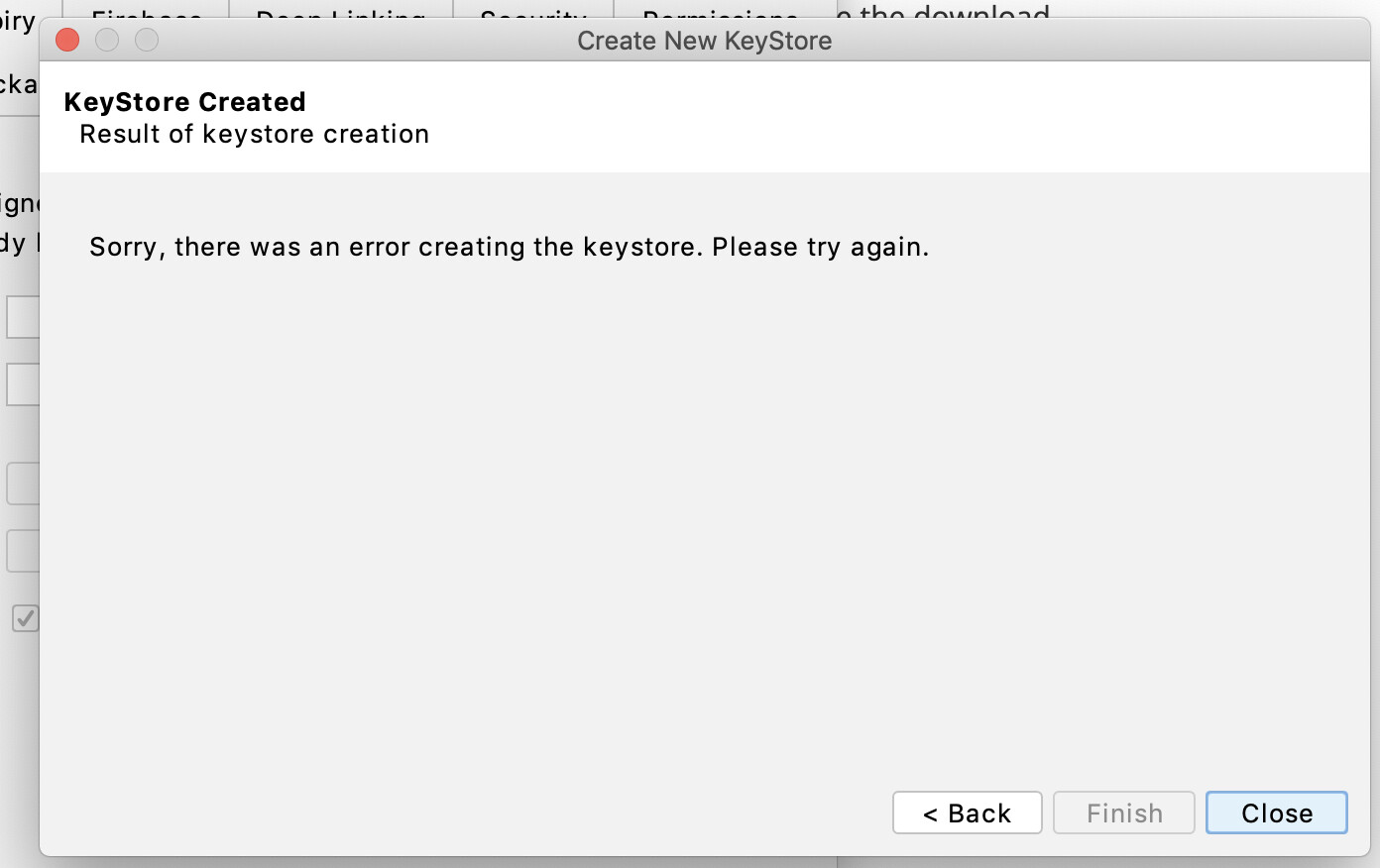Select the keystore error message text

click(x=508, y=247)
